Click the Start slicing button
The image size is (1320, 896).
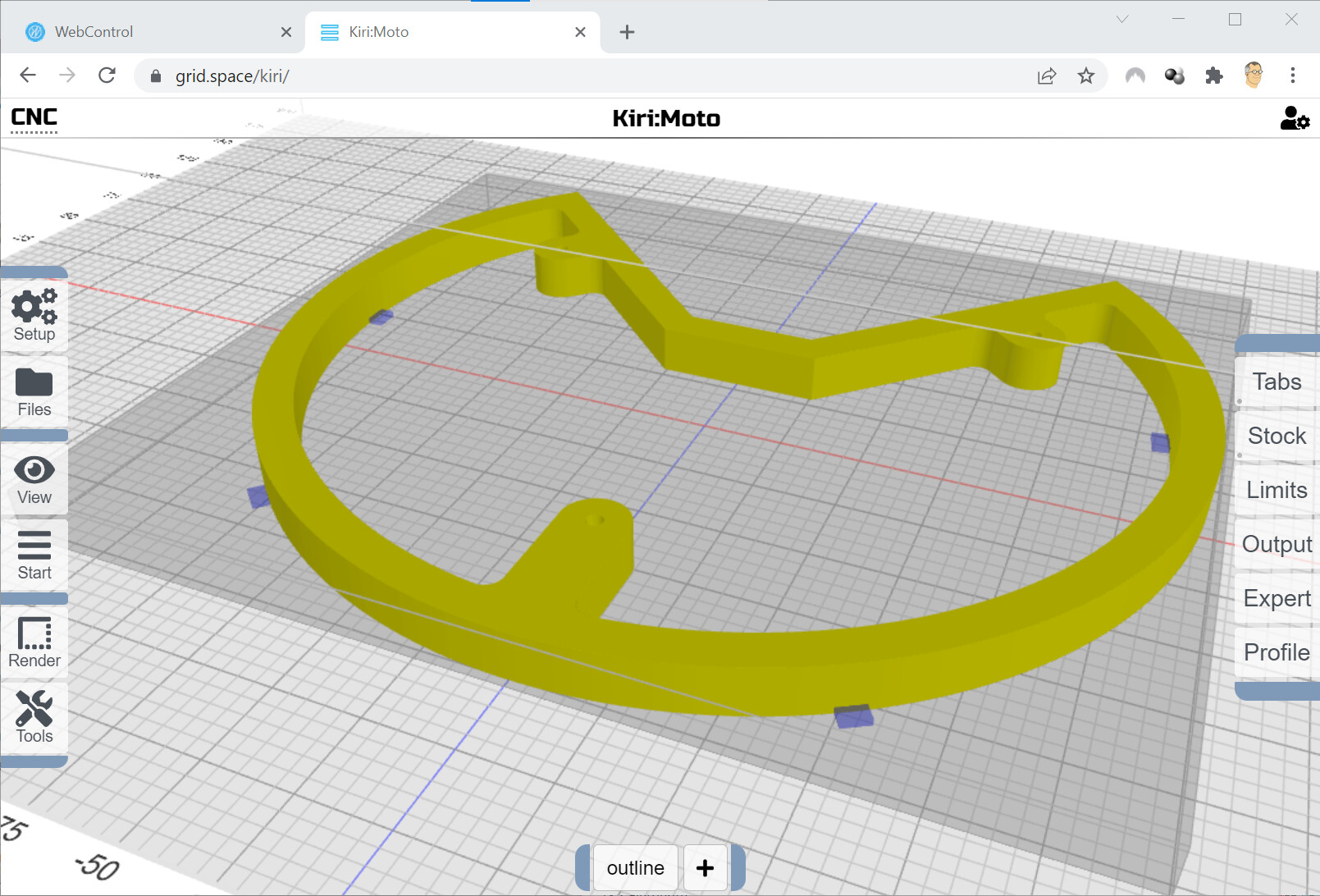tap(34, 555)
